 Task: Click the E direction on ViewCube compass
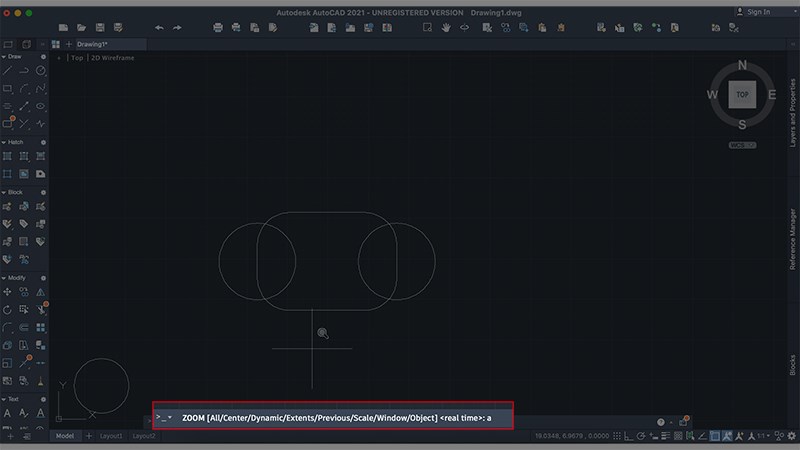772,94
